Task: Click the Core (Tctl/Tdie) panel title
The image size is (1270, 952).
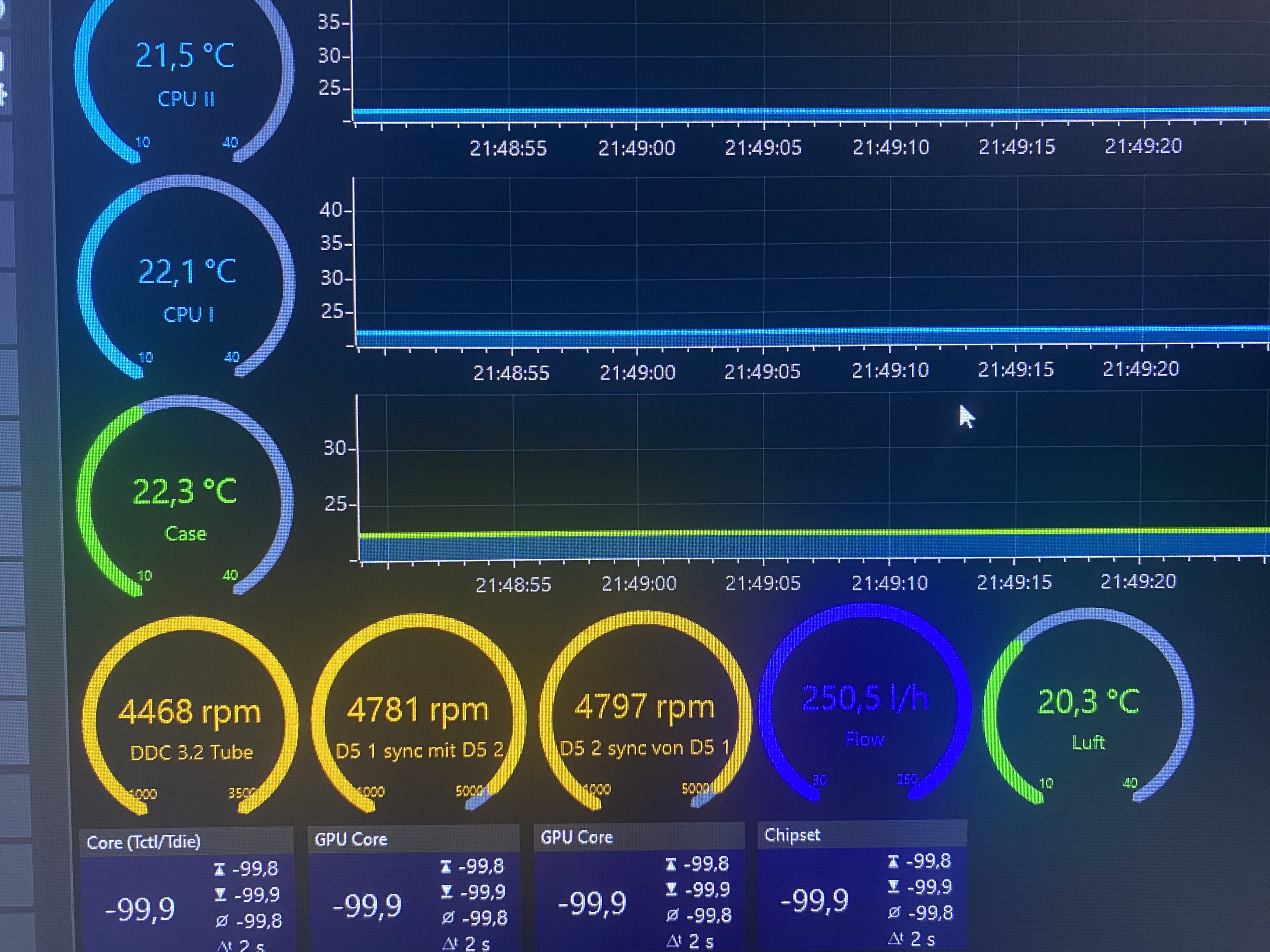Action: [144, 842]
